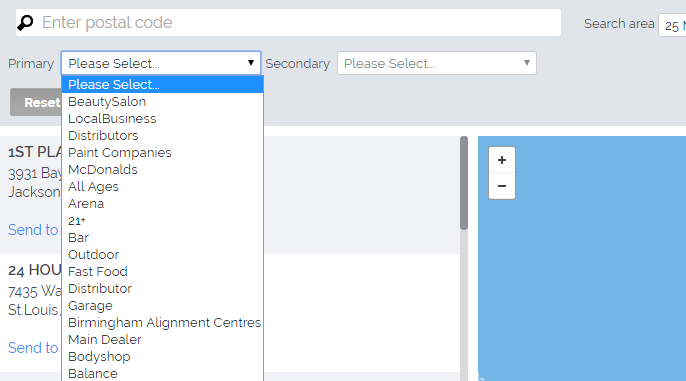
Task: Click the results list scrollbar thumb
Action: pyautogui.click(x=464, y=183)
